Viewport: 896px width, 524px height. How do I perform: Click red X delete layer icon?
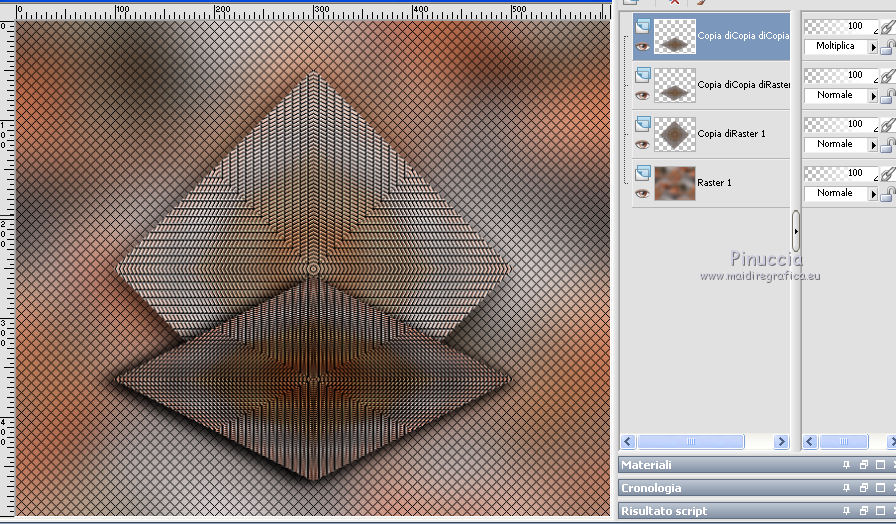tap(675, 2)
